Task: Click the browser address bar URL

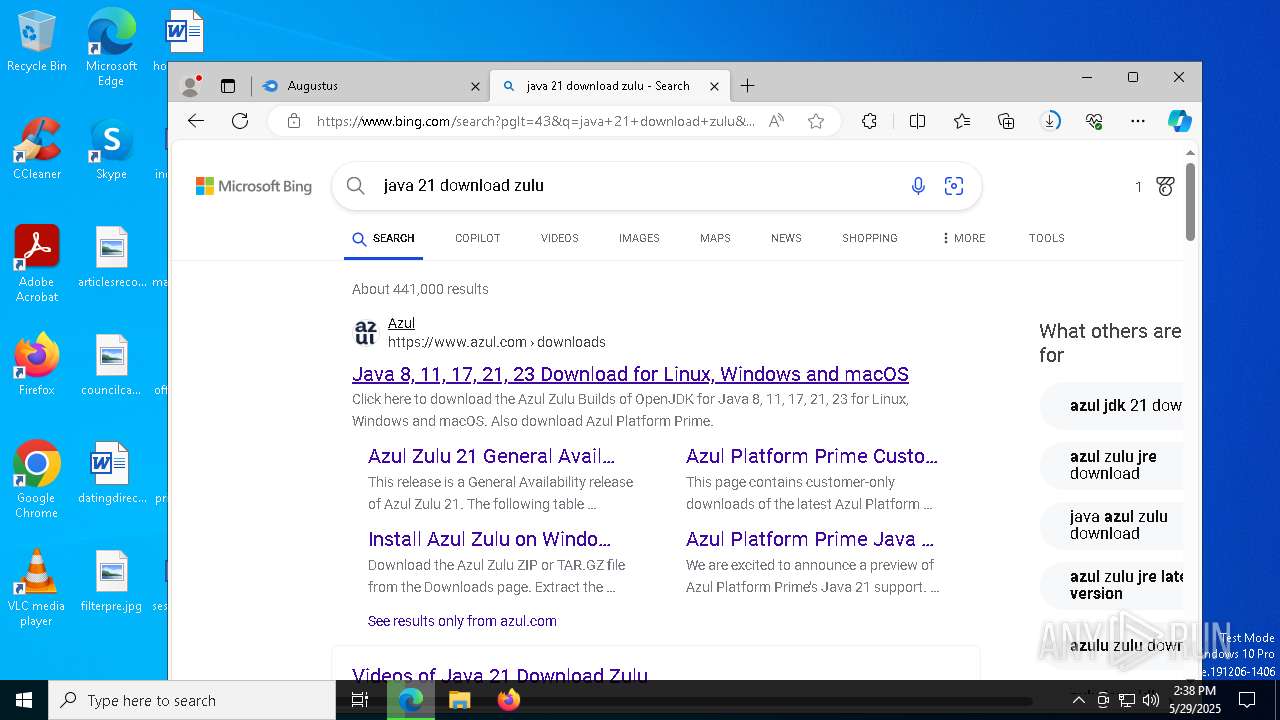Action: (x=536, y=121)
